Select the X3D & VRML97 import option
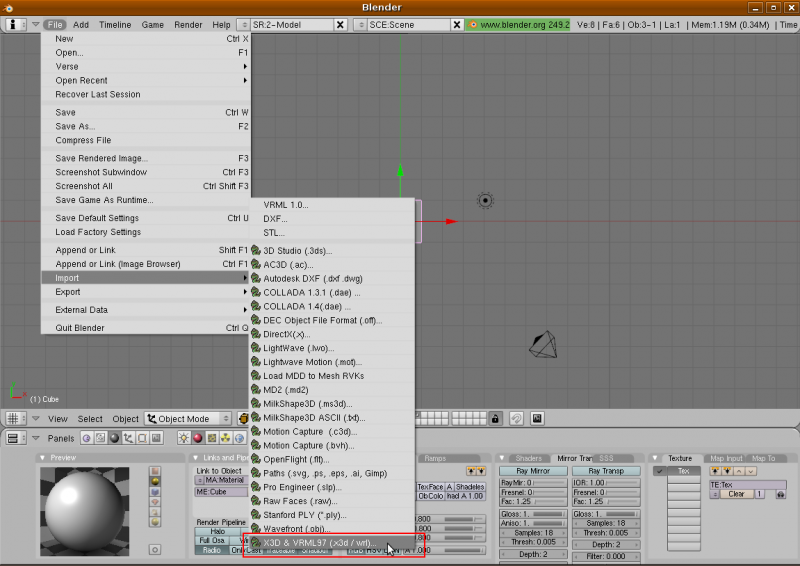 (x=318, y=543)
